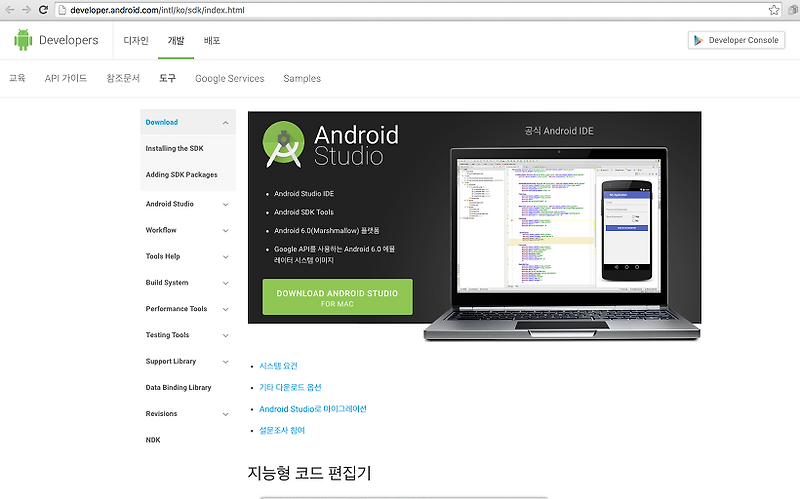Open Android Studio로 마이그레이션 link
This screenshot has height=499, width=800.
(313, 409)
